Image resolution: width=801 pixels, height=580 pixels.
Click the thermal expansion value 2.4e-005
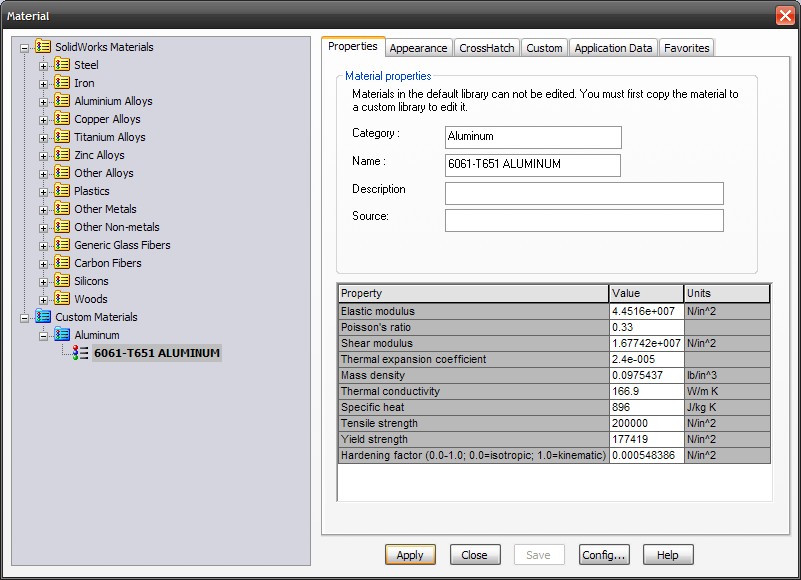point(646,359)
